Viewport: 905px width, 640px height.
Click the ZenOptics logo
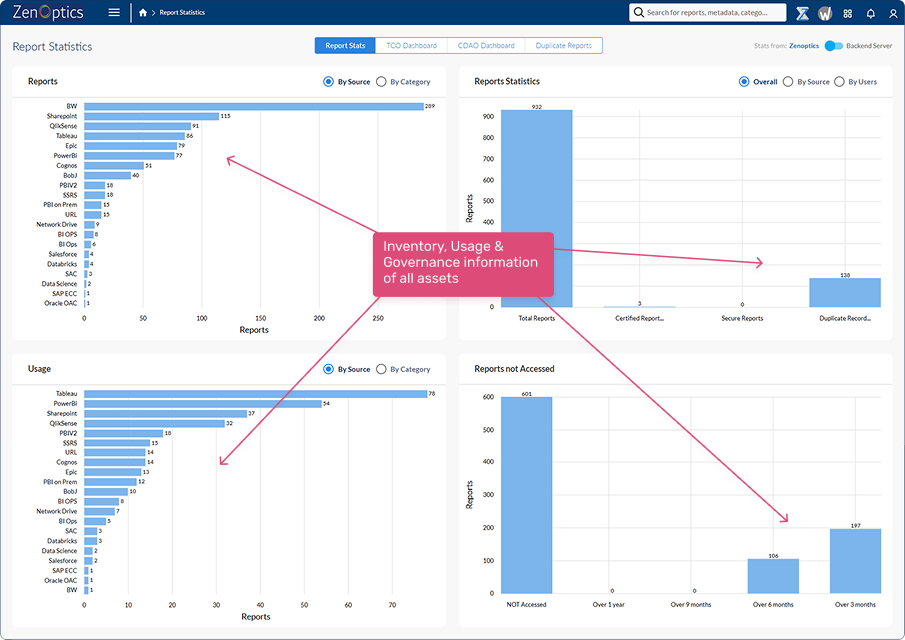click(x=48, y=13)
